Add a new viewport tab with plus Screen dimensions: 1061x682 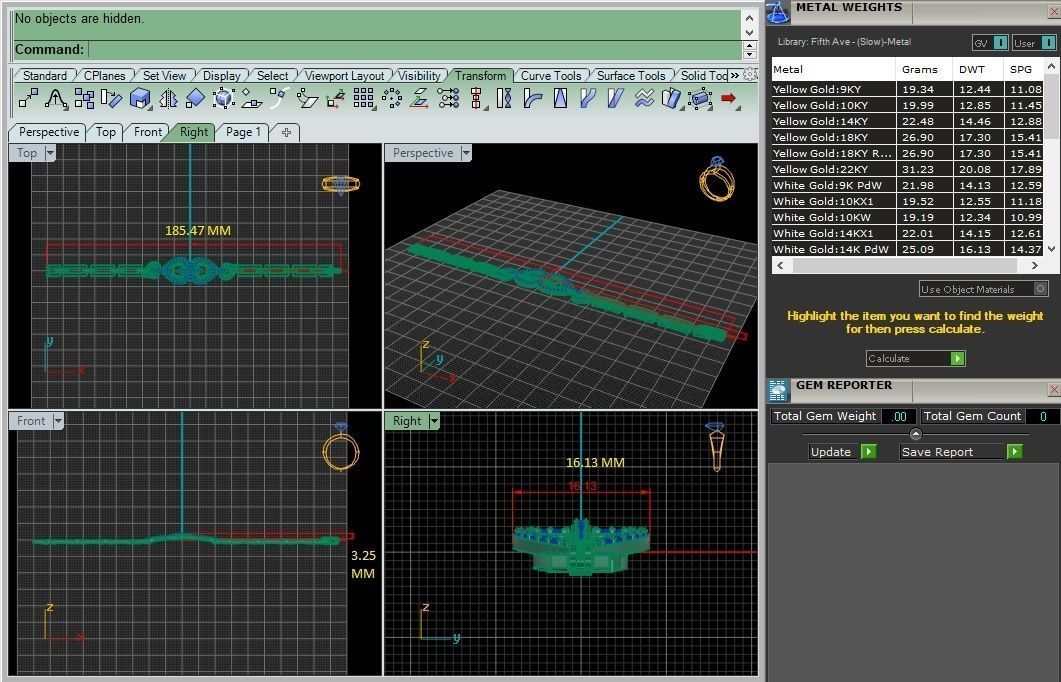click(286, 133)
